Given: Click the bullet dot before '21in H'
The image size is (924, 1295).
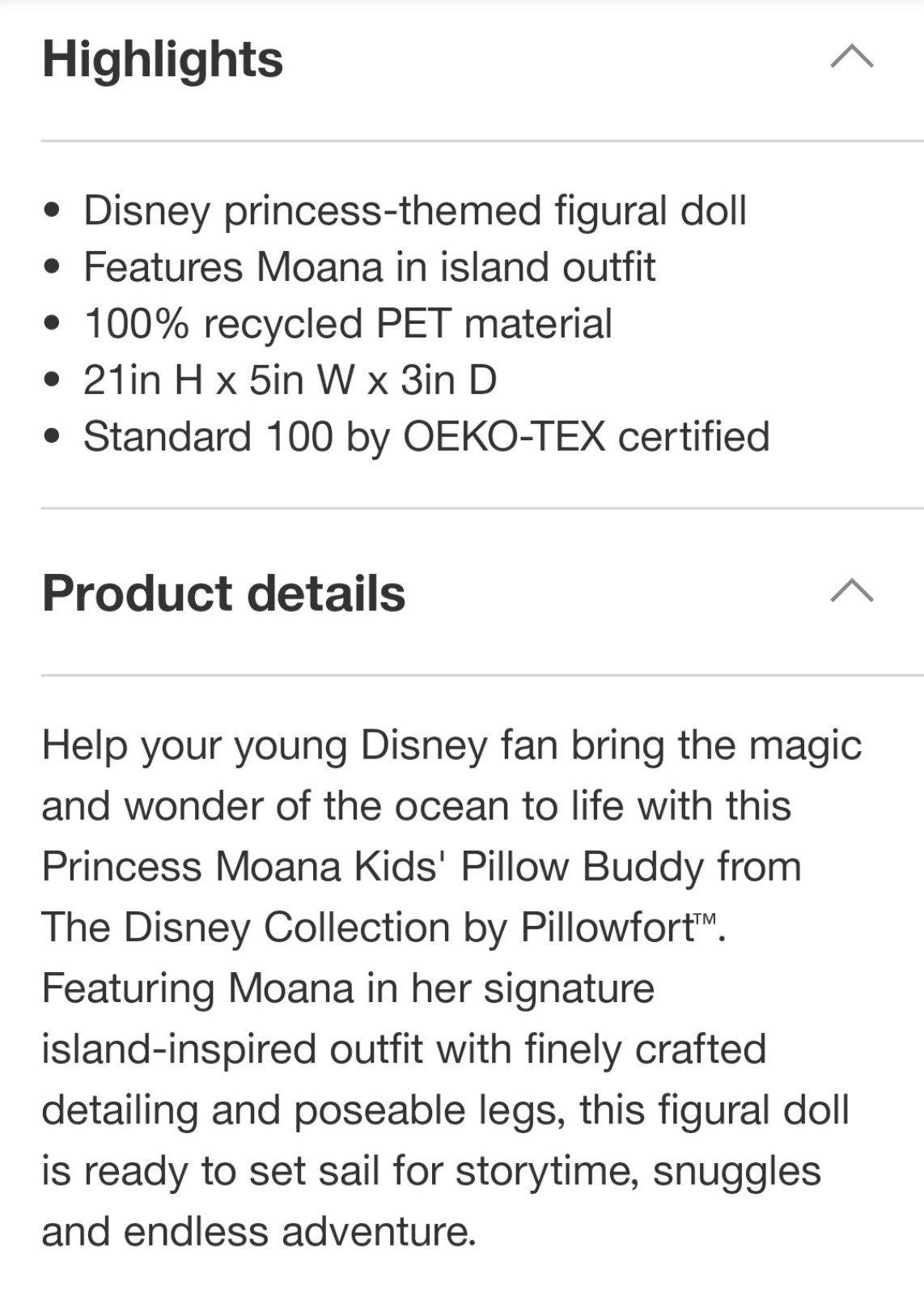Looking at the screenshot, I should tap(54, 381).
